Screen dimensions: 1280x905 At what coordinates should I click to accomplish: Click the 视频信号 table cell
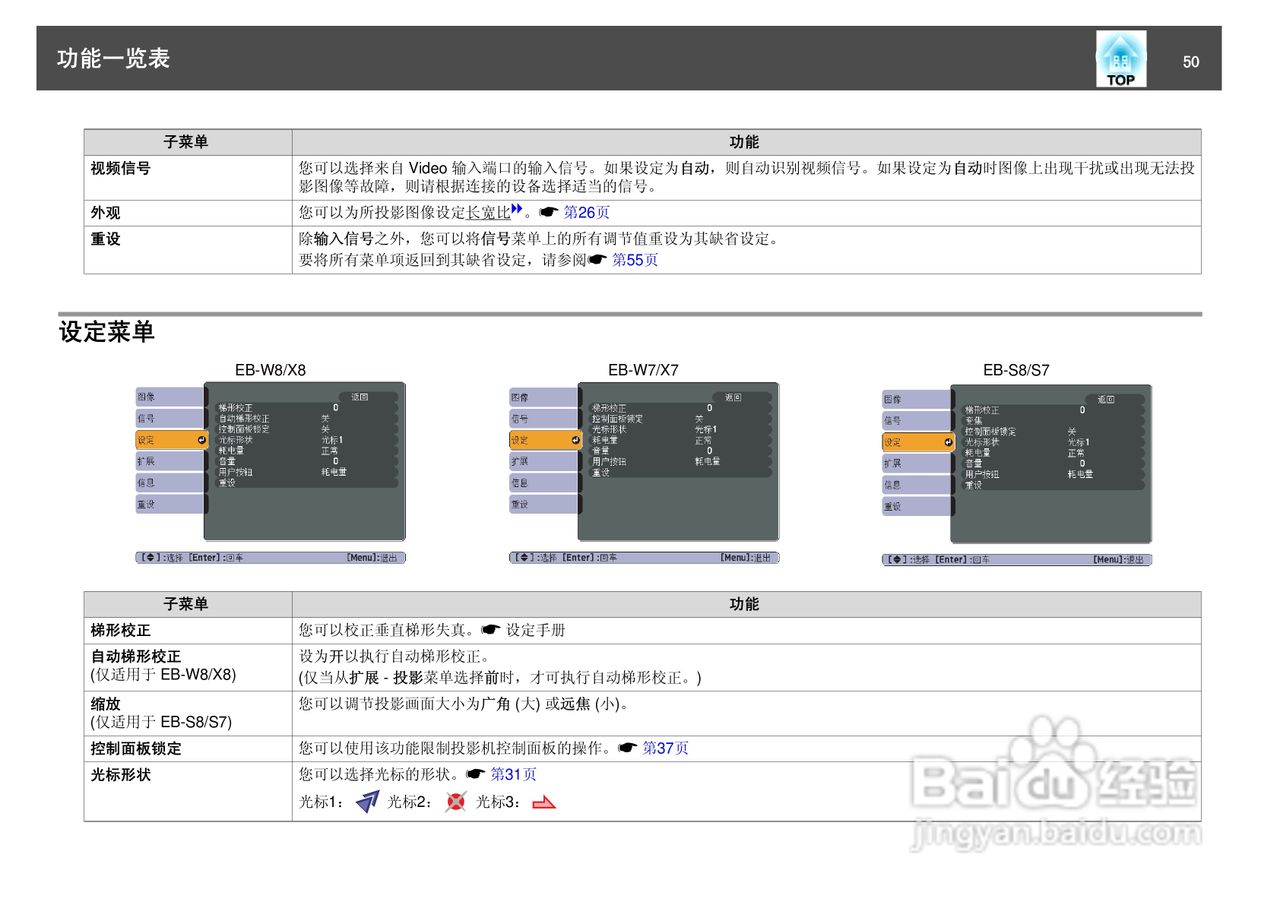tap(188, 177)
